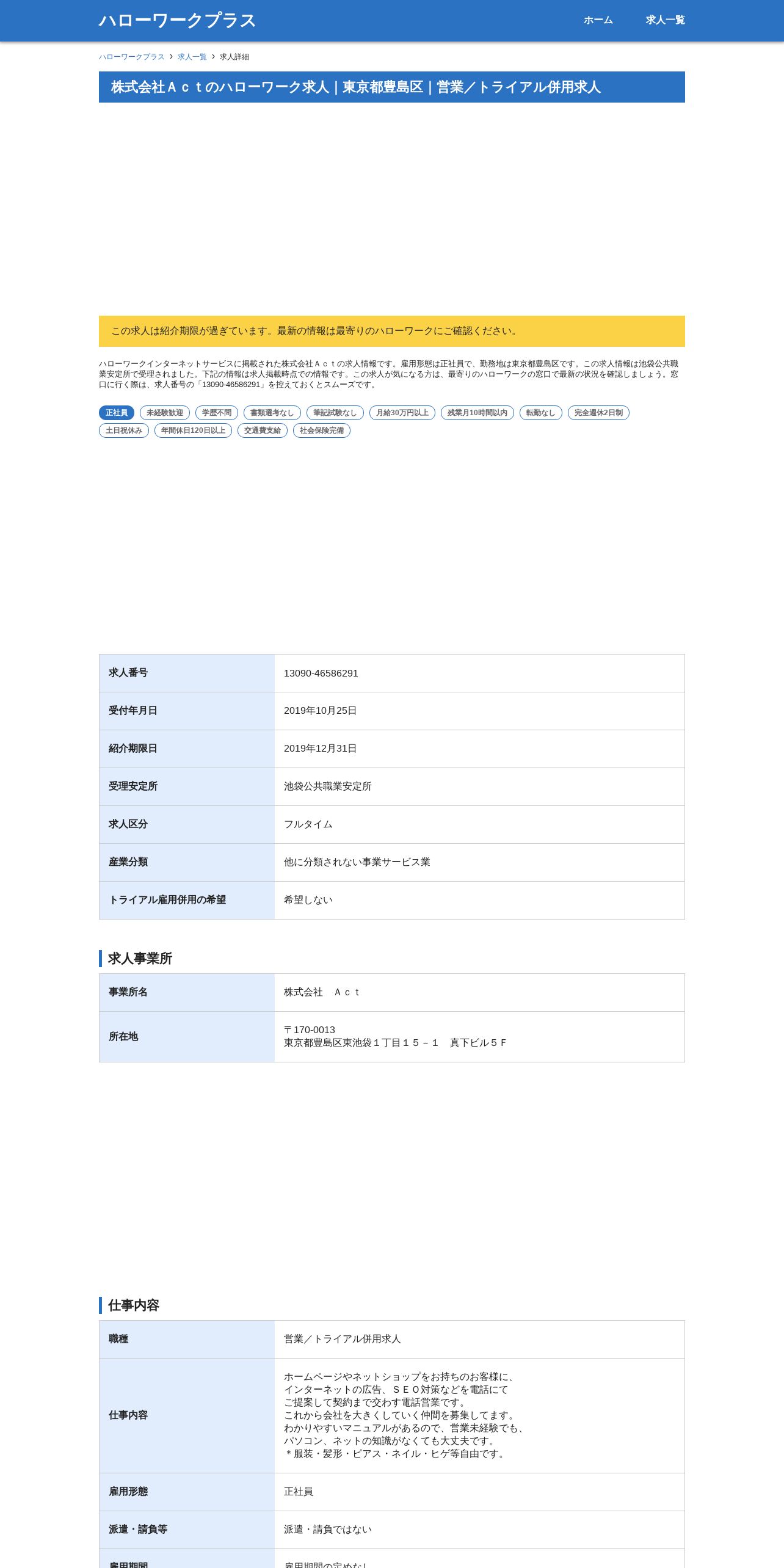Click the 受付年月日 value 2019年10月25日
784x1568 pixels.
479,711
